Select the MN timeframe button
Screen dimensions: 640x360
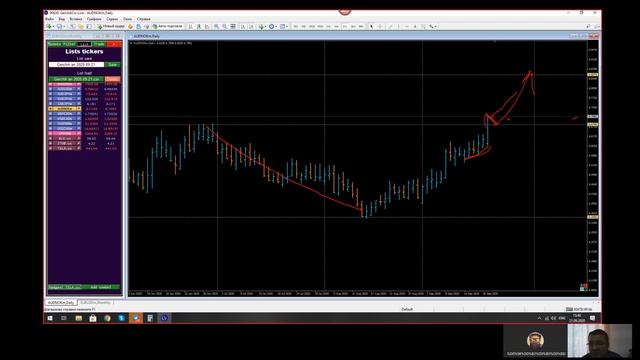361,27
